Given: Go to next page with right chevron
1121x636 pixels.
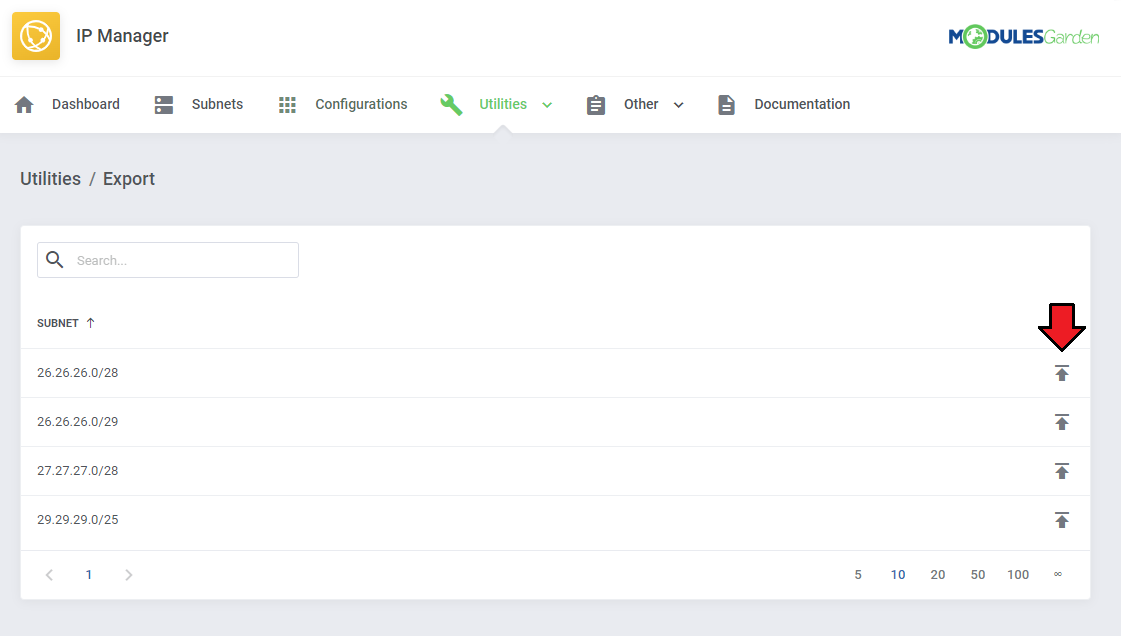Looking at the screenshot, I should (129, 575).
